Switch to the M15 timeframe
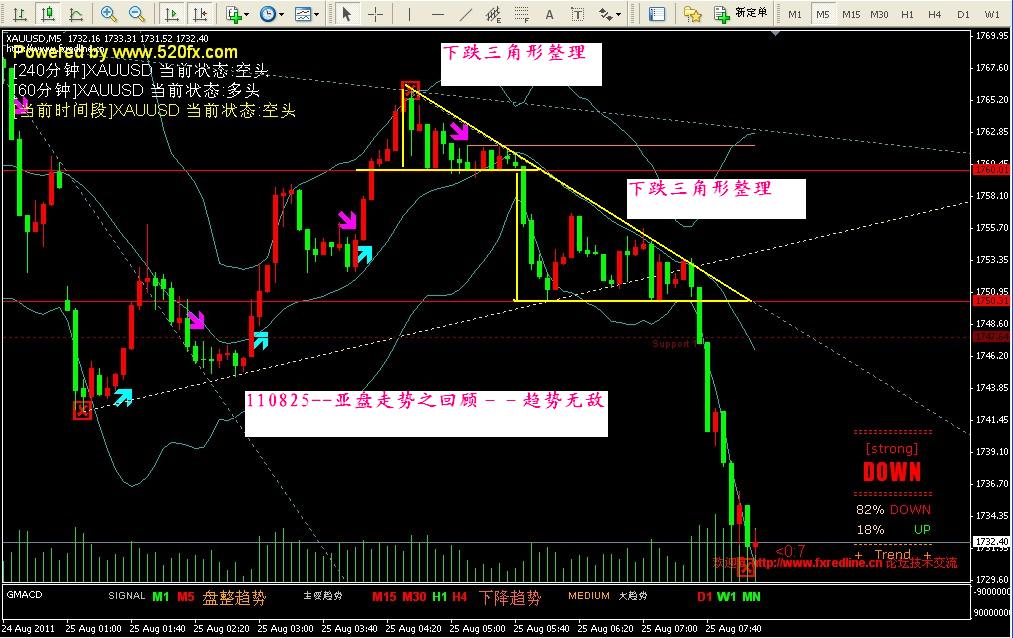The image size is (1013, 638). pos(851,14)
